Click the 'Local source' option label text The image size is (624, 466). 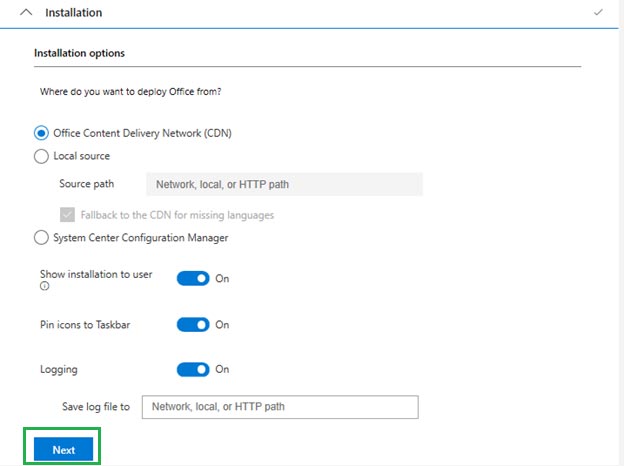[82, 156]
